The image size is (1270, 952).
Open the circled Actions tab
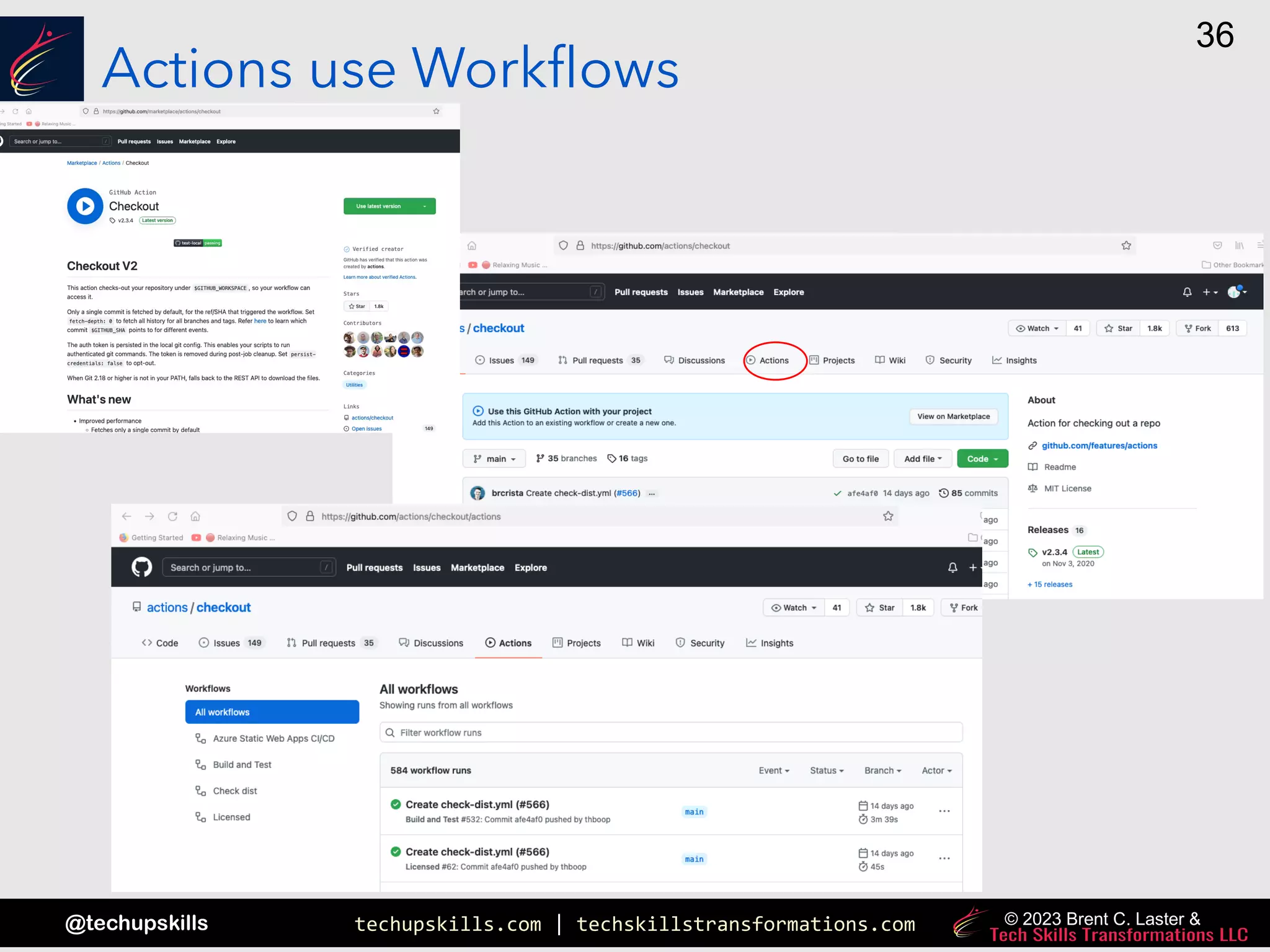coord(773,360)
